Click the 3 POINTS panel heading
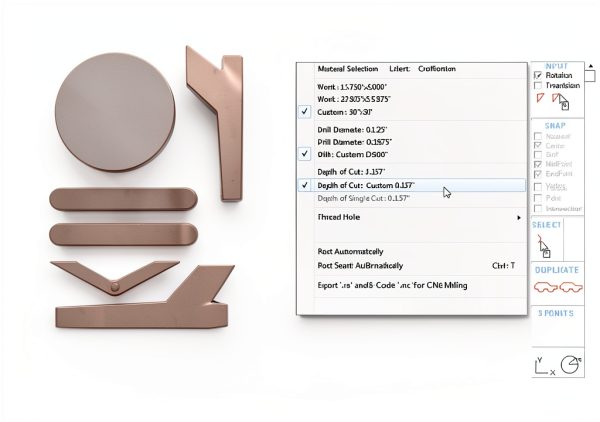600x422 pixels. [556, 313]
